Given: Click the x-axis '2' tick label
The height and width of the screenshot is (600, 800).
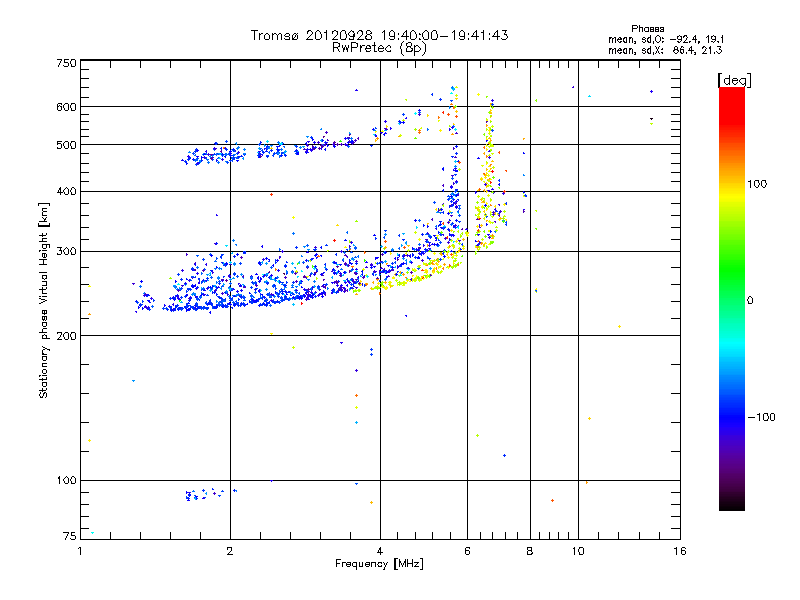Looking at the screenshot, I should [230, 551].
